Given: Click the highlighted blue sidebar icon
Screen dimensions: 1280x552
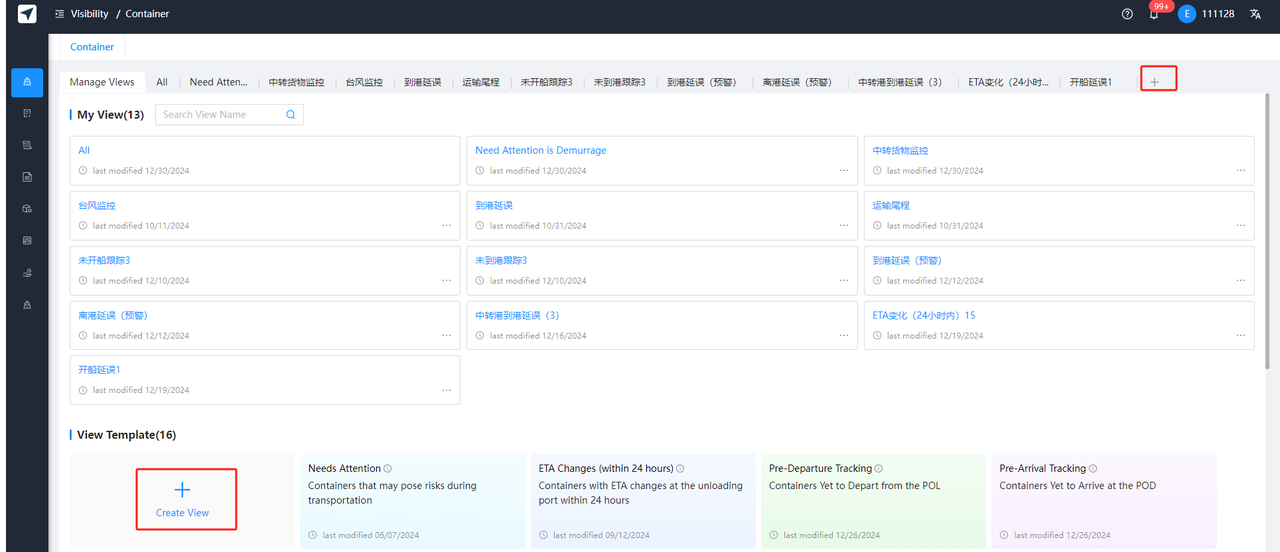Looking at the screenshot, I should tap(27, 82).
